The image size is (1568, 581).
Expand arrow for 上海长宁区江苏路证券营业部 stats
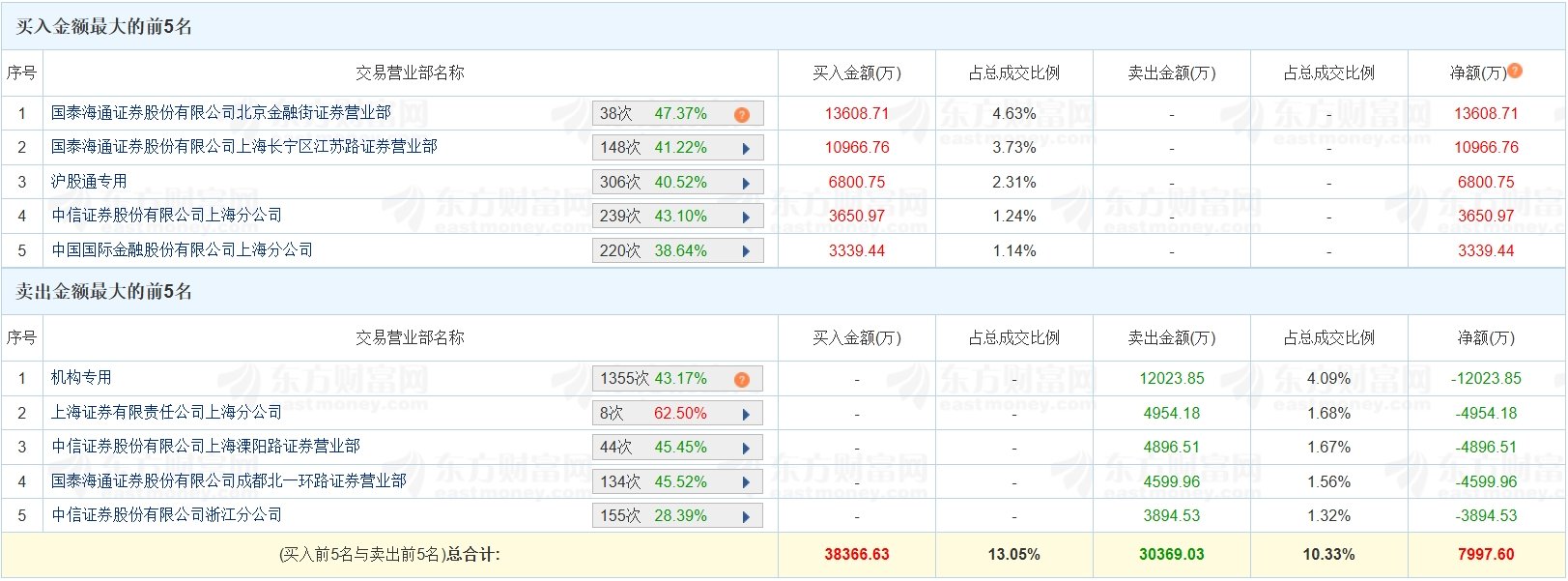(x=746, y=149)
